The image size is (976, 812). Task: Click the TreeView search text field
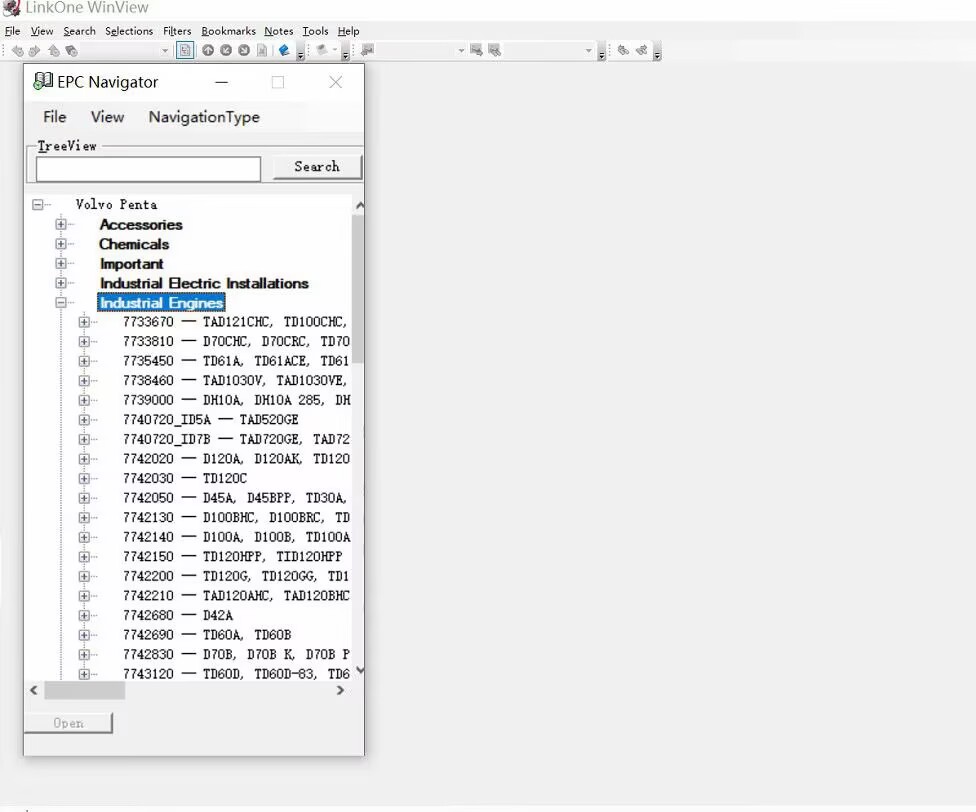(x=148, y=168)
